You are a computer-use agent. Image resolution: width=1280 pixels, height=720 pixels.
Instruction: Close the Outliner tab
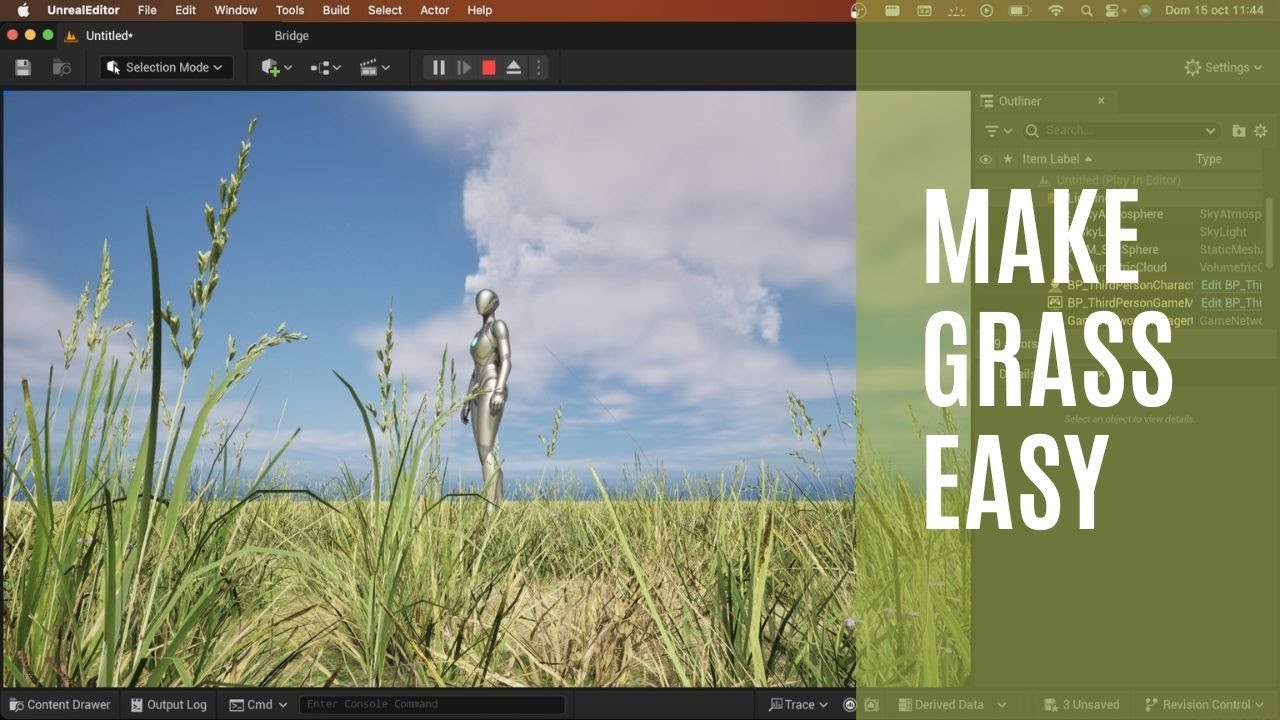[1101, 101]
